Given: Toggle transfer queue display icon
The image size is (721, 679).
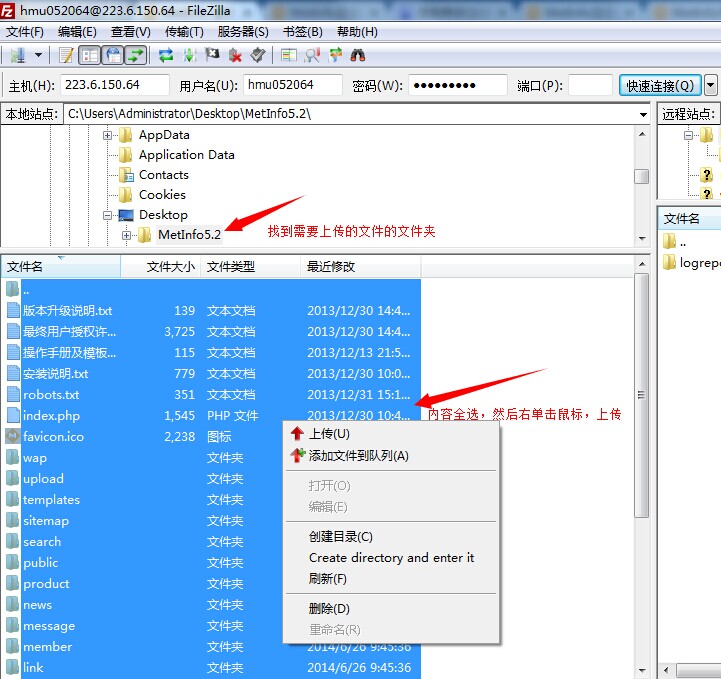Looking at the screenshot, I should (x=136, y=56).
